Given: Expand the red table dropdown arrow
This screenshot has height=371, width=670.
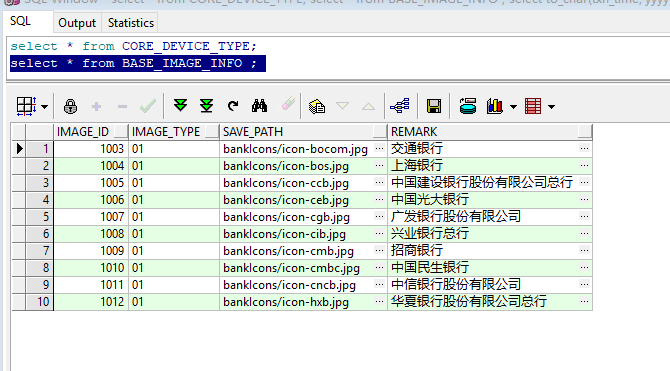Looking at the screenshot, I should (552, 107).
